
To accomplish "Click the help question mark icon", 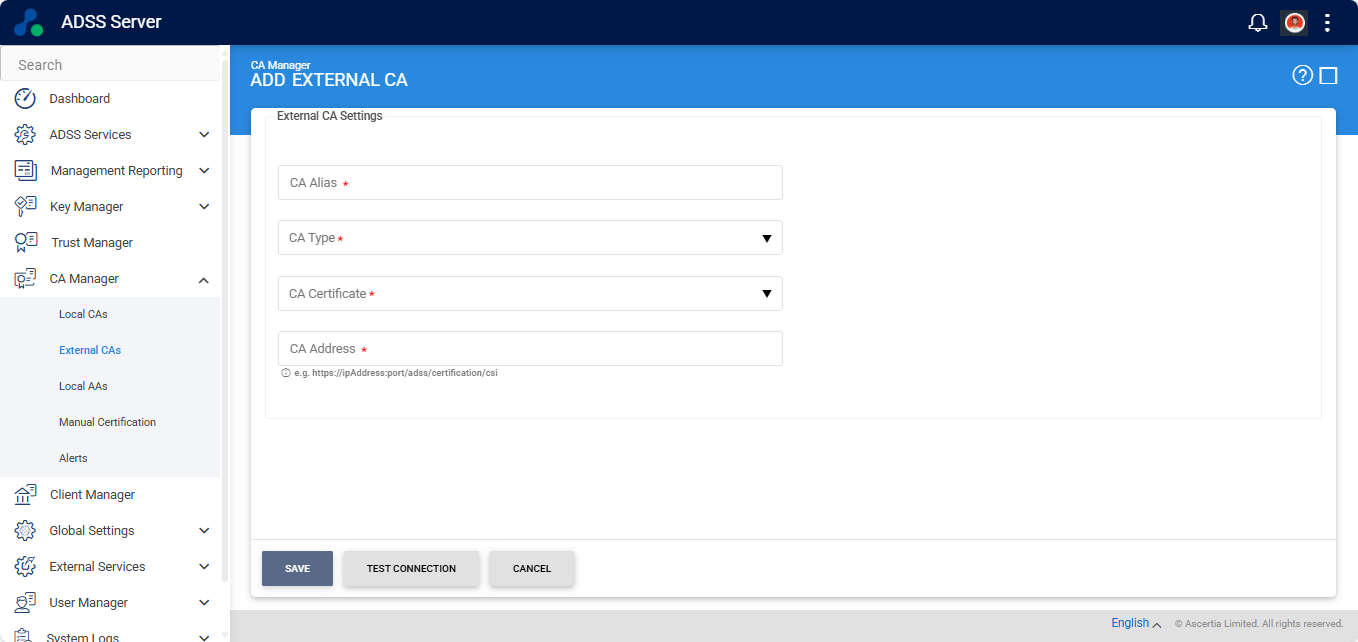I will 1302,75.
